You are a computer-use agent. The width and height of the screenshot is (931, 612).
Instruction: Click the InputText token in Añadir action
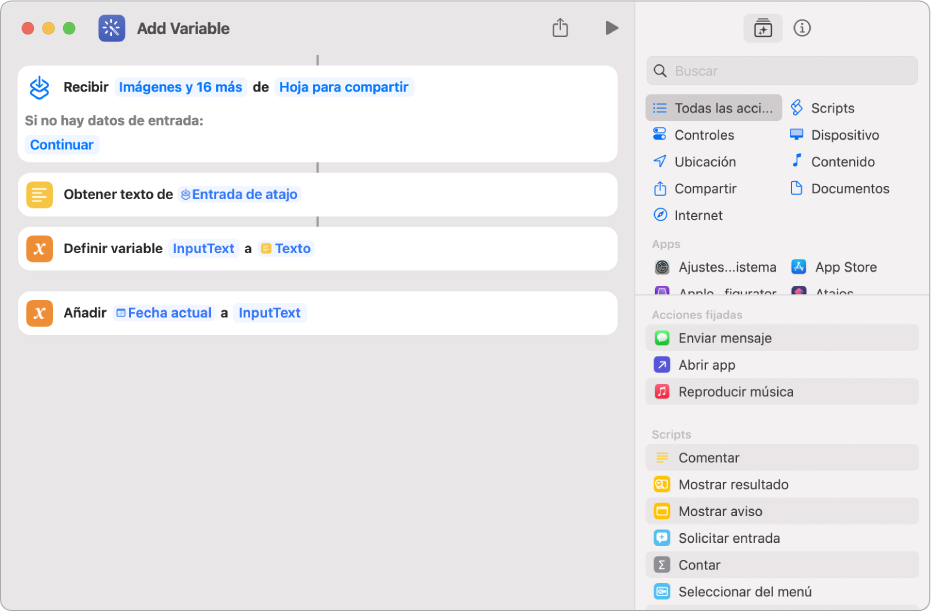tap(270, 313)
